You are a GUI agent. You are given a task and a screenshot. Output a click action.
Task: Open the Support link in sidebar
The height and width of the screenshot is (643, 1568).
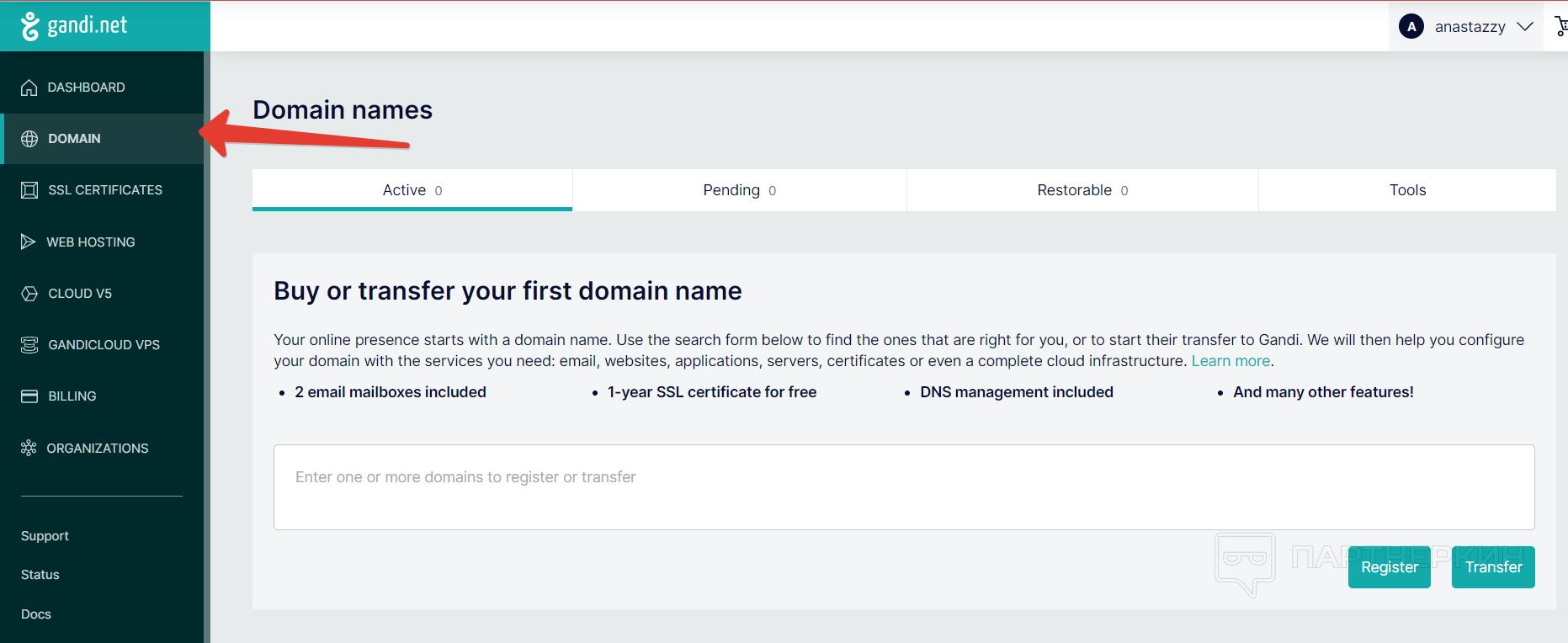(x=45, y=536)
